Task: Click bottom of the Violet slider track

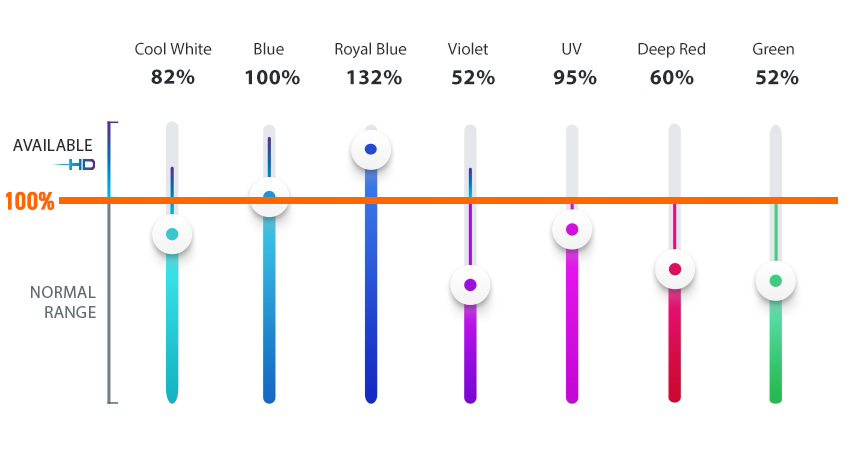Action: coord(470,396)
